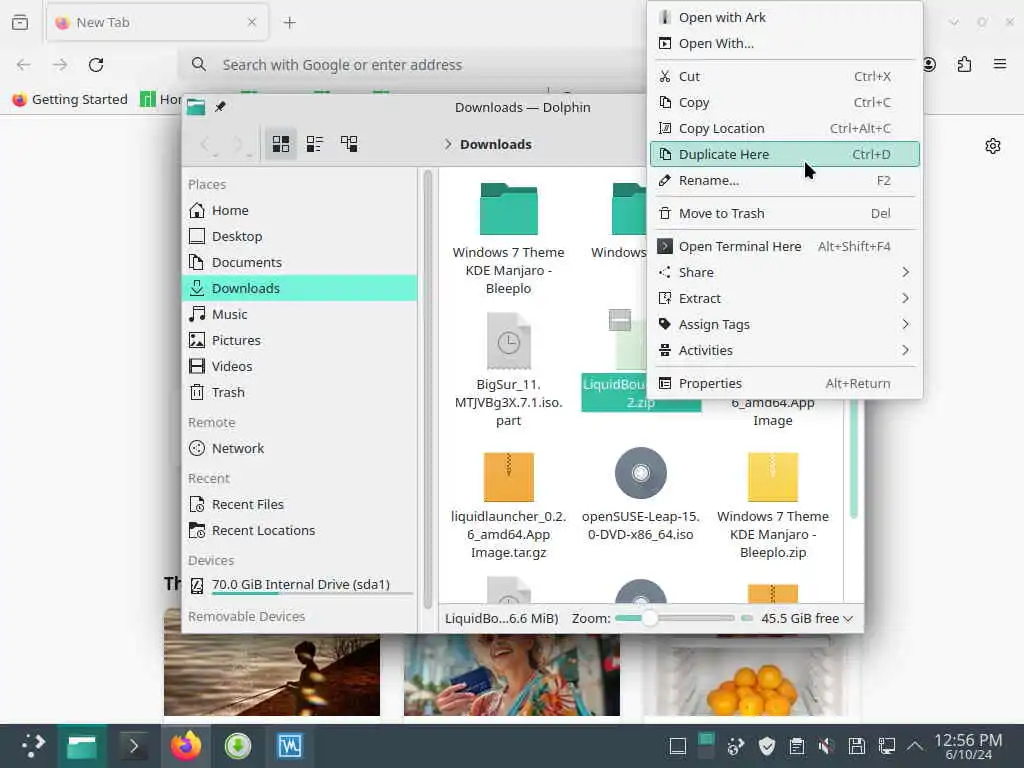Screen dimensions: 1024x768
Task: Open Network in Places panel
Action: click(300, 449)
